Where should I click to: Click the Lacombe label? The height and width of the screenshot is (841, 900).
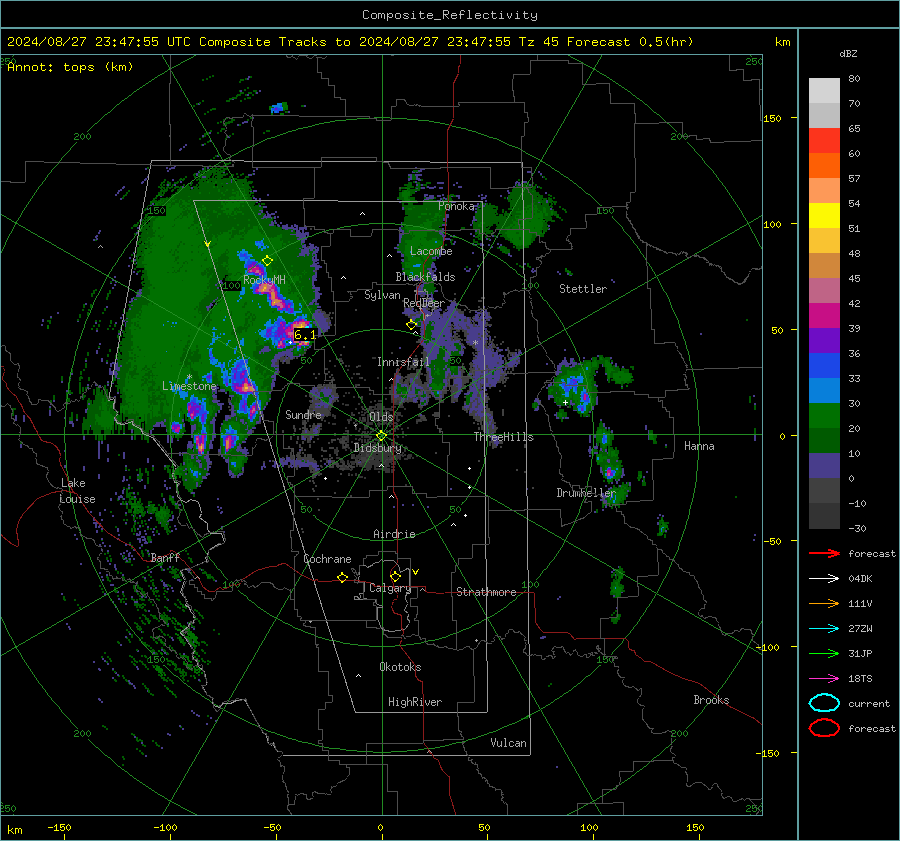[431, 251]
